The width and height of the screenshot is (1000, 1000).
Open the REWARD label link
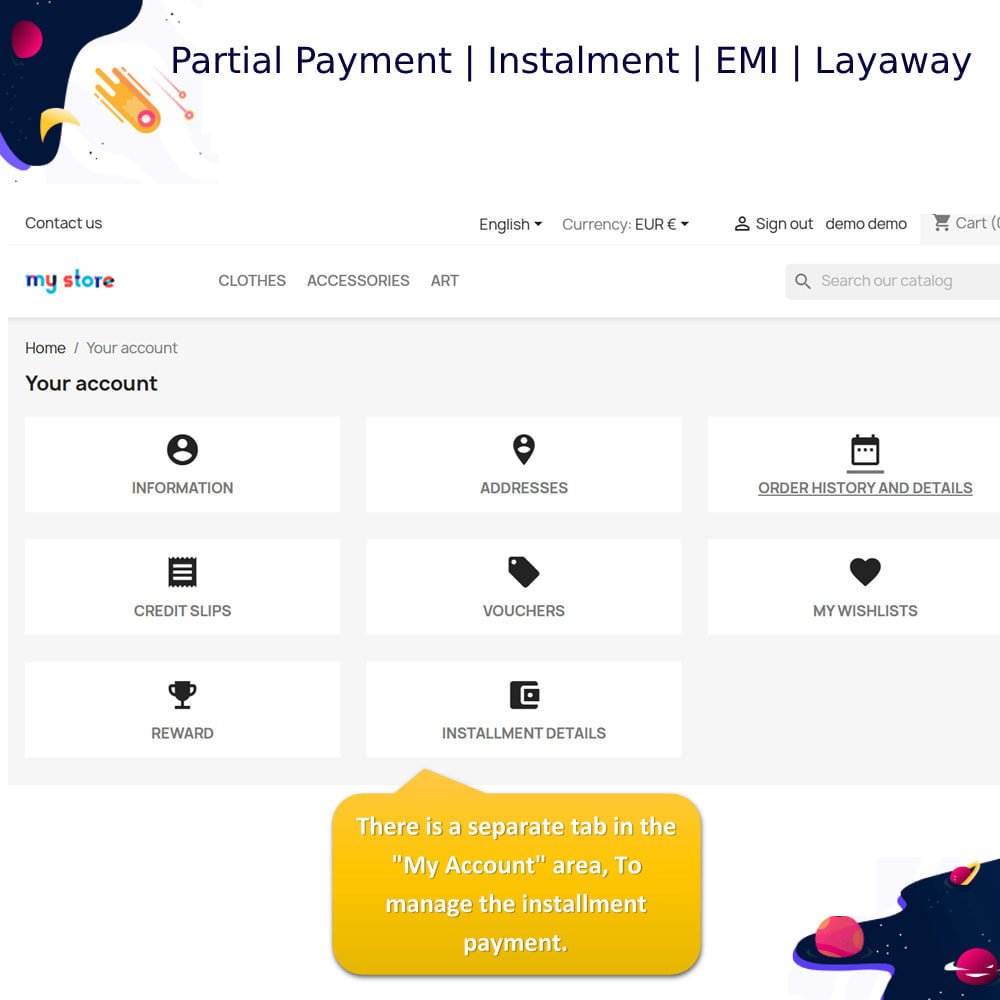[x=182, y=733]
